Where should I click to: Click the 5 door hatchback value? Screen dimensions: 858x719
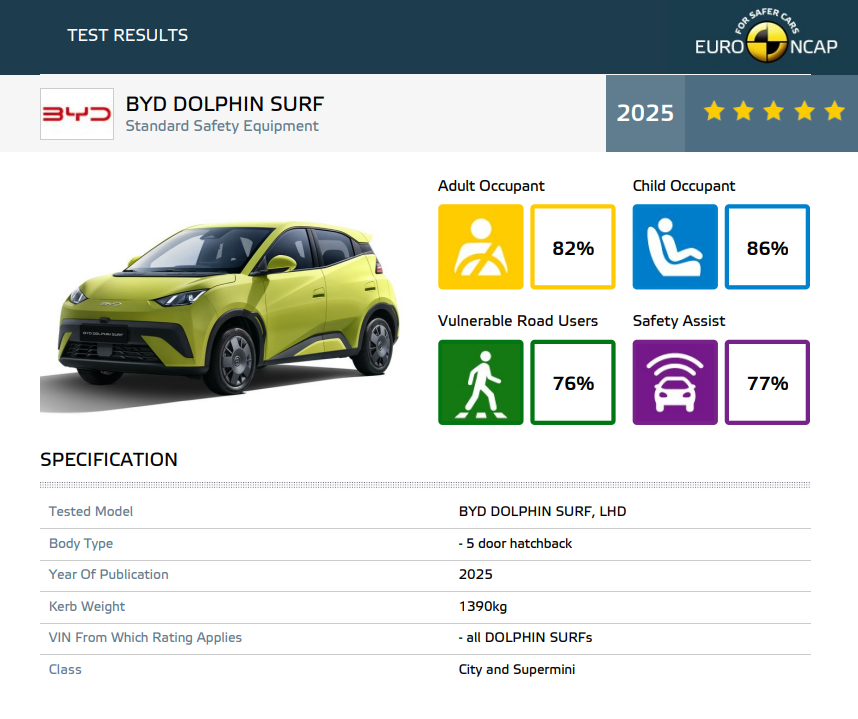point(515,543)
